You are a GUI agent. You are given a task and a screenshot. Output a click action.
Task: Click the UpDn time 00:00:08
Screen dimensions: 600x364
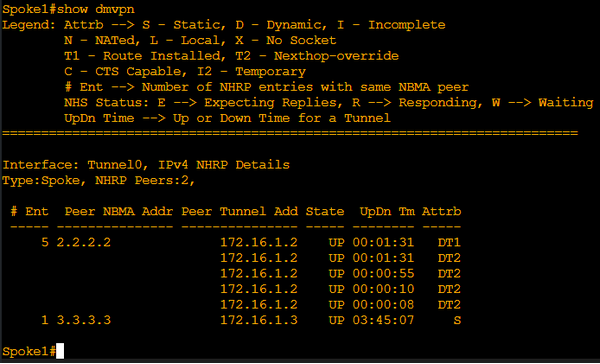[x=383, y=305]
